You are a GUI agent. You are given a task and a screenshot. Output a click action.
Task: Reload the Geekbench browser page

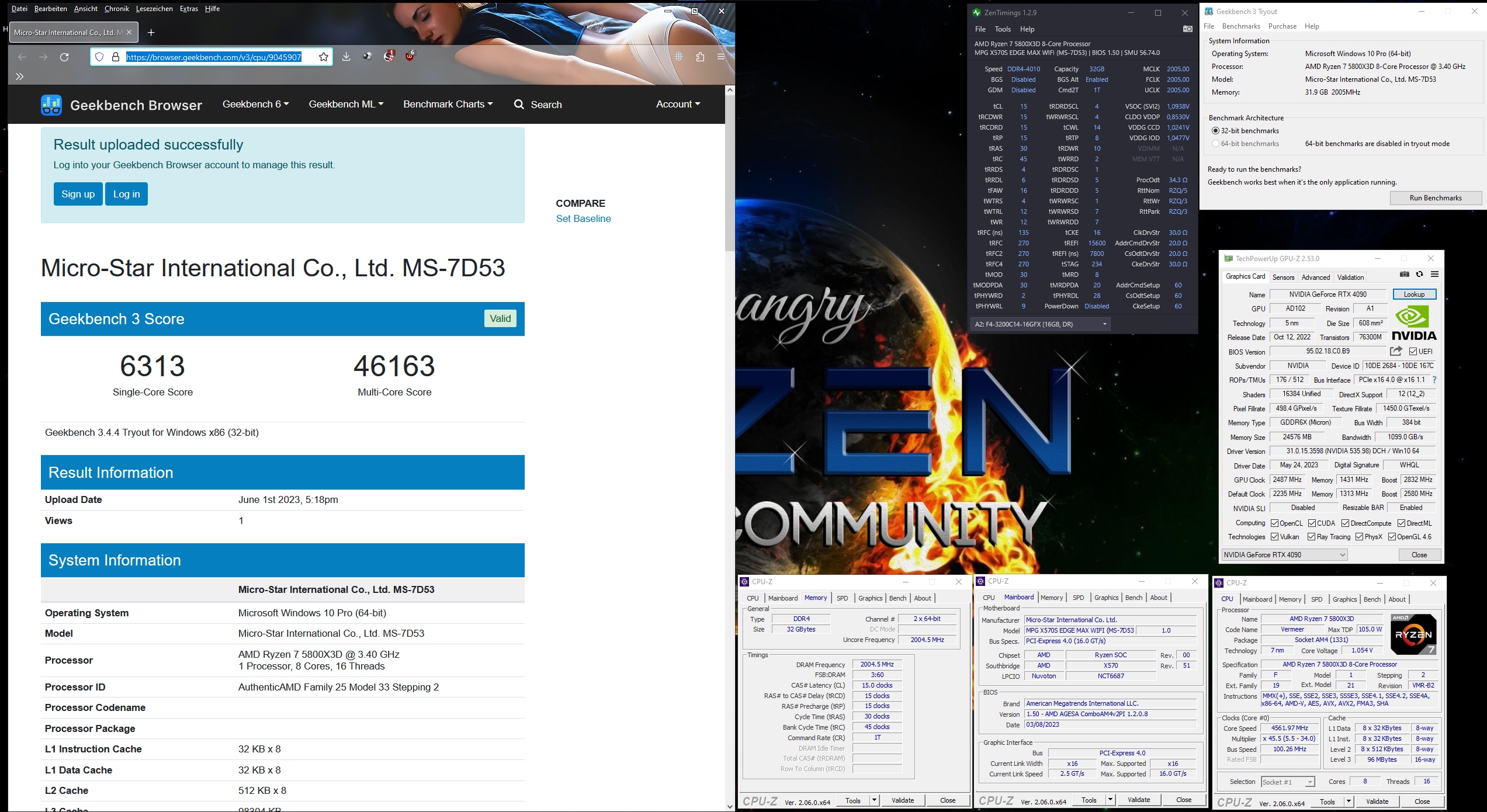tap(64, 57)
